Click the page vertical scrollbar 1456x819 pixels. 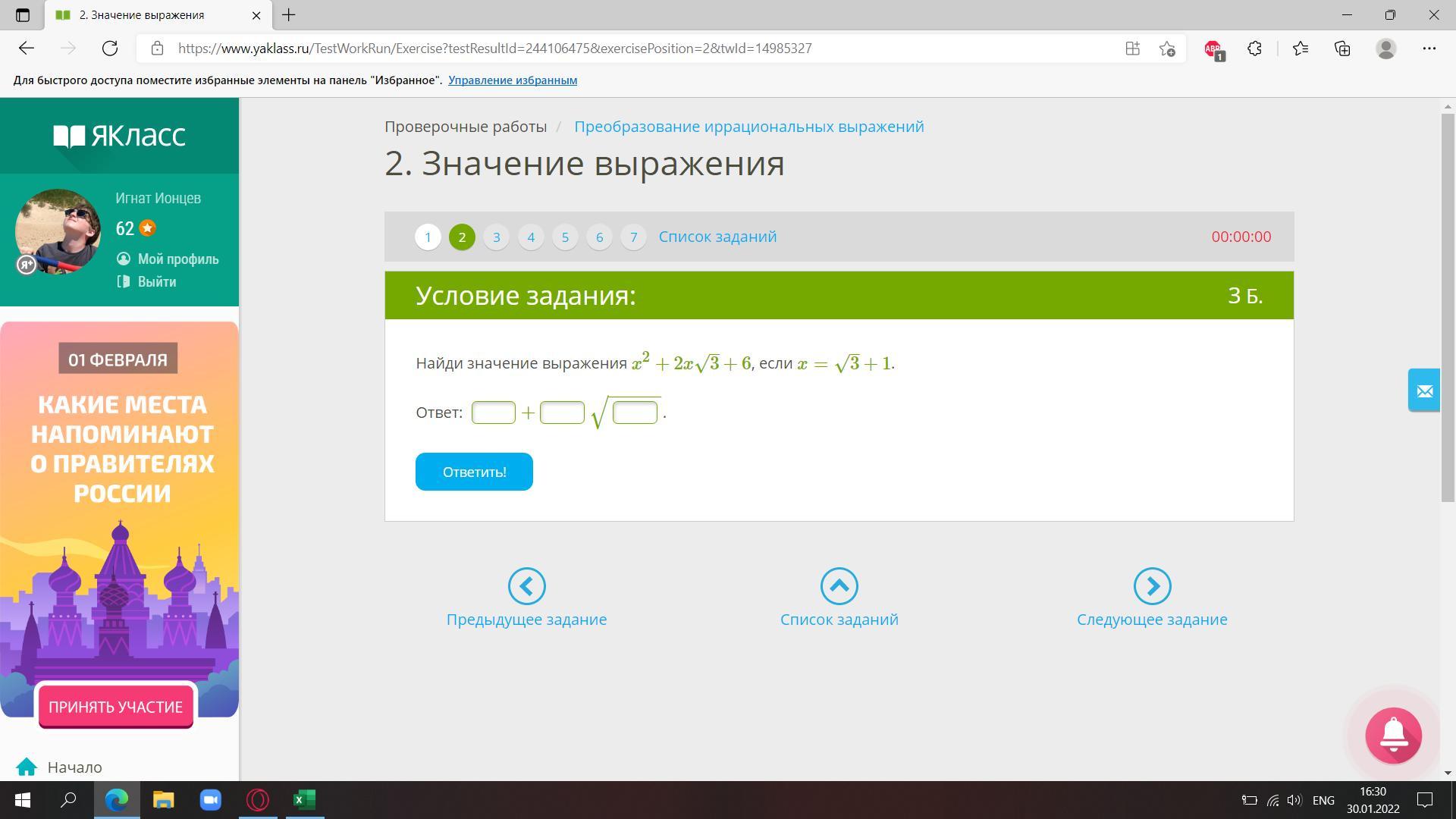click(x=1448, y=303)
